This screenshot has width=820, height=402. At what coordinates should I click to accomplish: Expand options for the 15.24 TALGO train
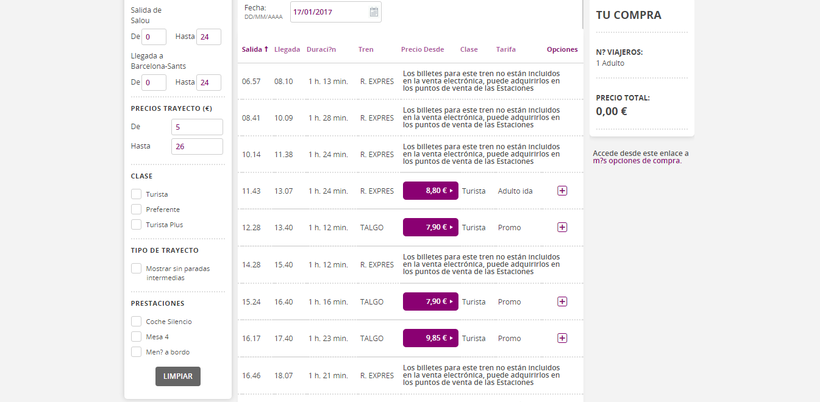click(562, 301)
